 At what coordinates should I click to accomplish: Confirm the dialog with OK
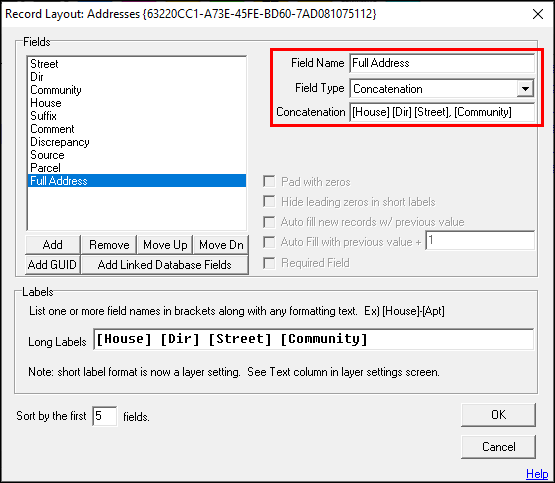[498, 415]
